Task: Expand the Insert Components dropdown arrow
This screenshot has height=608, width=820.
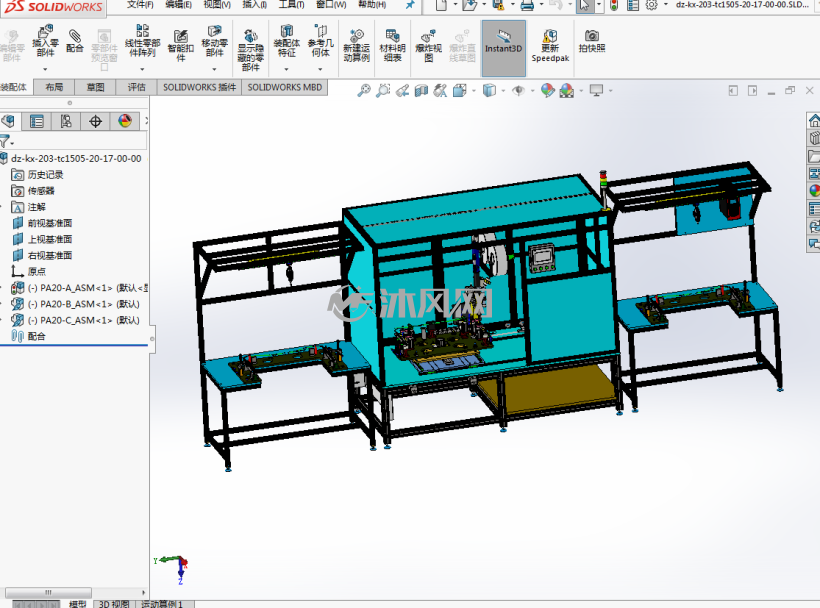Action: 45,69
